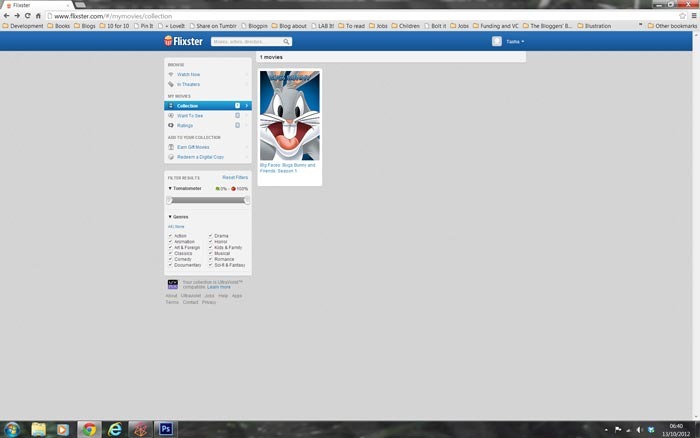Uncheck the Drama genre checkbox
The image size is (700, 438).
pos(210,235)
